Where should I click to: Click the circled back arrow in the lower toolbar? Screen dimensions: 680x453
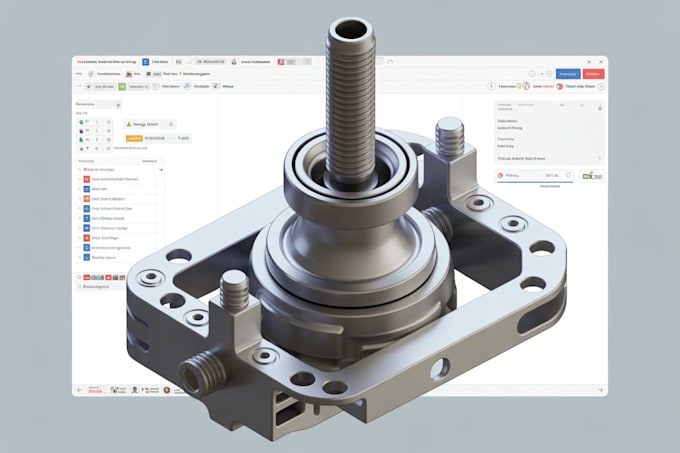[x=88, y=87]
